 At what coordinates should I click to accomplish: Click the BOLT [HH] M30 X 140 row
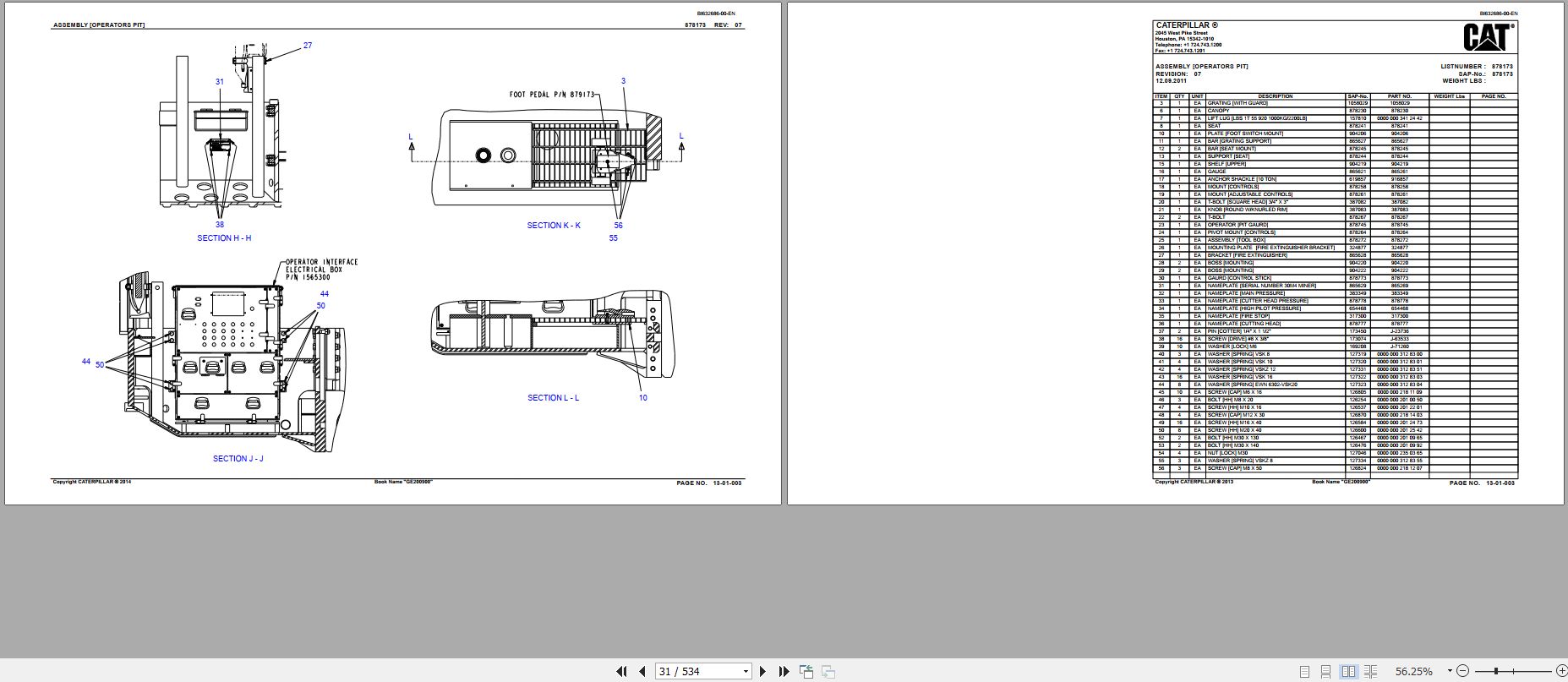[1336, 445]
